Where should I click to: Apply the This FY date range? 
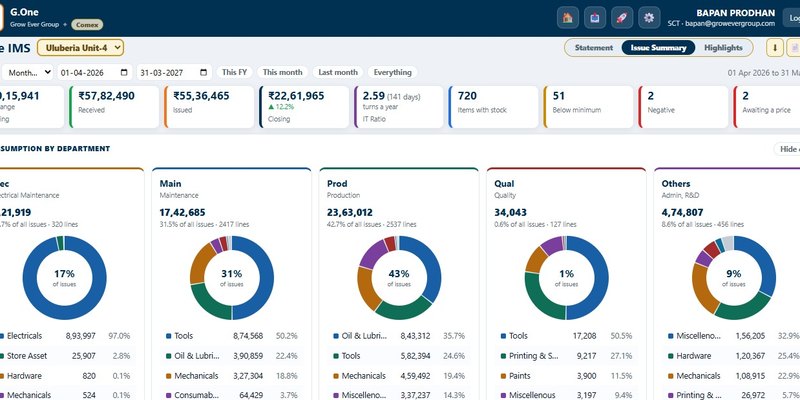pyautogui.click(x=234, y=72)
